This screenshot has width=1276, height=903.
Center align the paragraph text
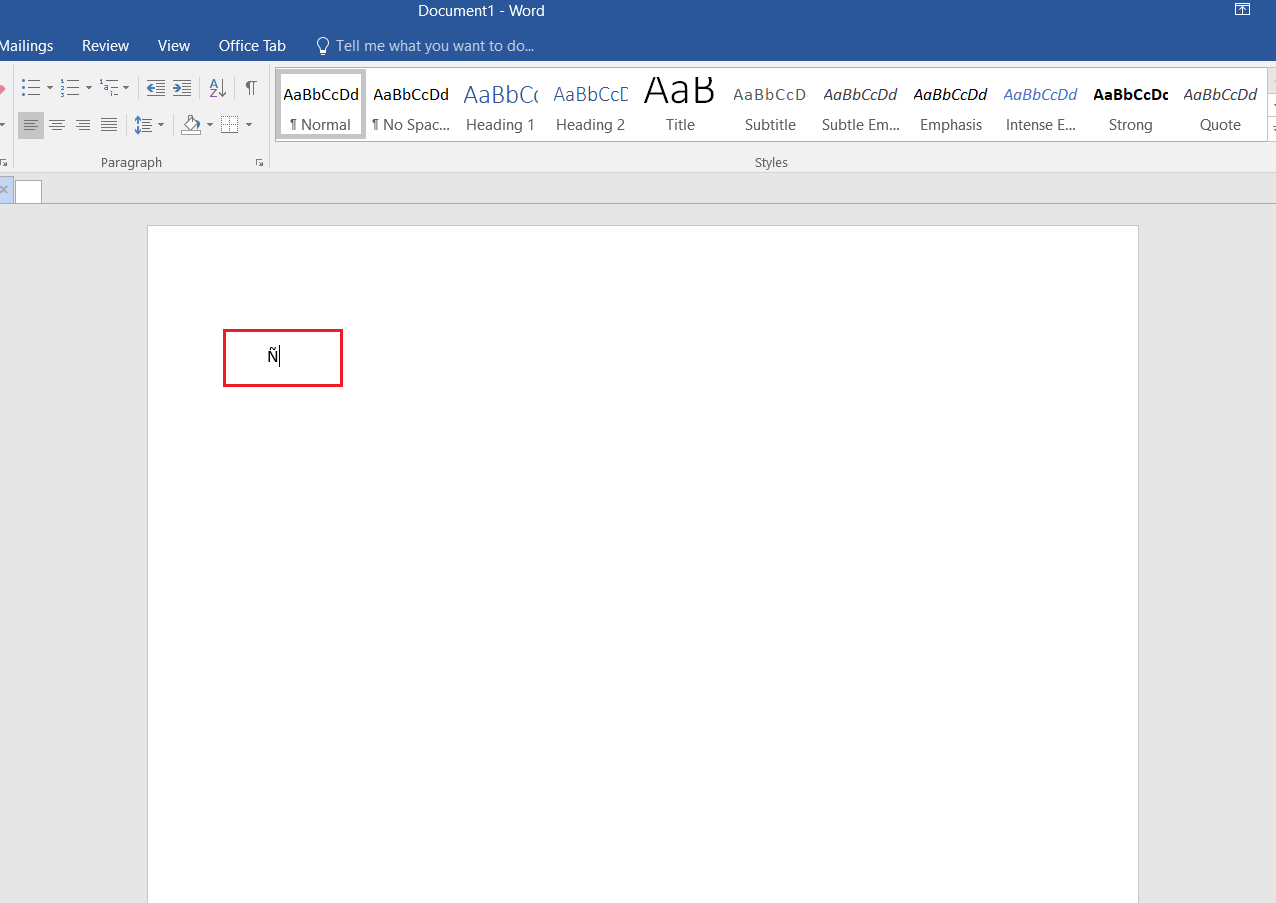coord(57,125)
